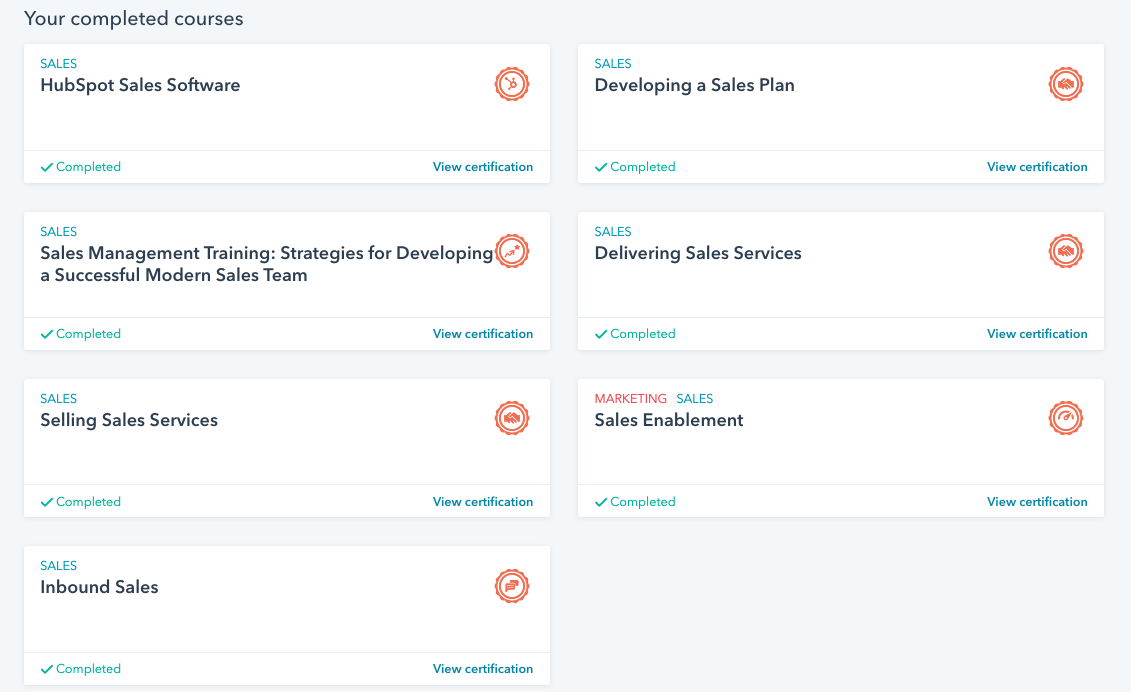This screenshot has width=1131, height=692.
Task: View certification for HubSpot Sales Software
Action: tap(483, 167)
